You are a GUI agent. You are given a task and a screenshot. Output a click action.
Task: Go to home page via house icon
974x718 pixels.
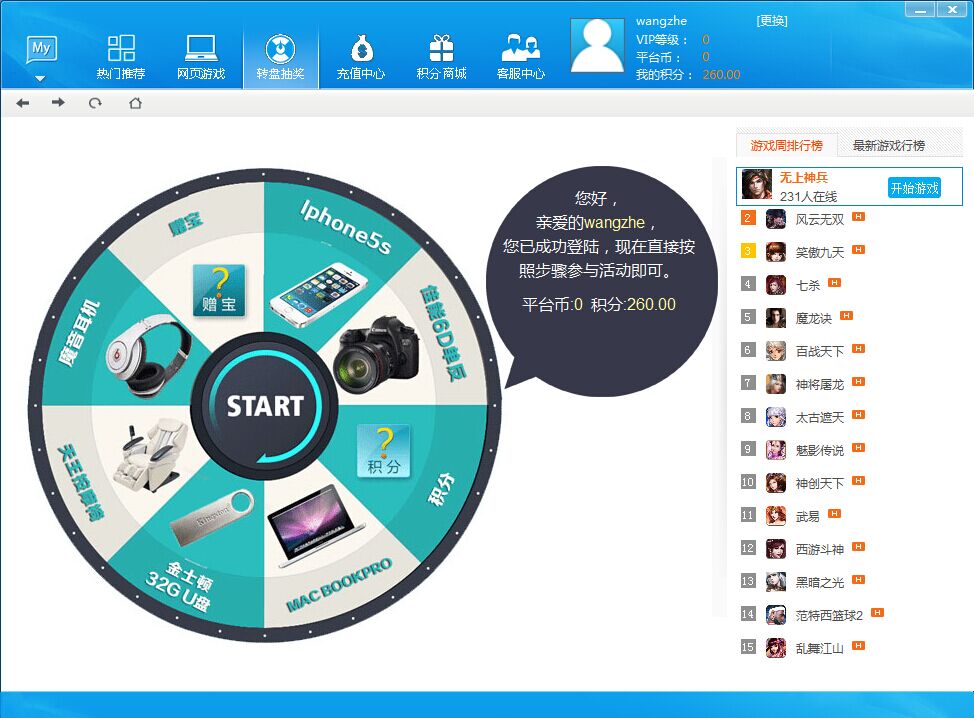click(135, 103)
